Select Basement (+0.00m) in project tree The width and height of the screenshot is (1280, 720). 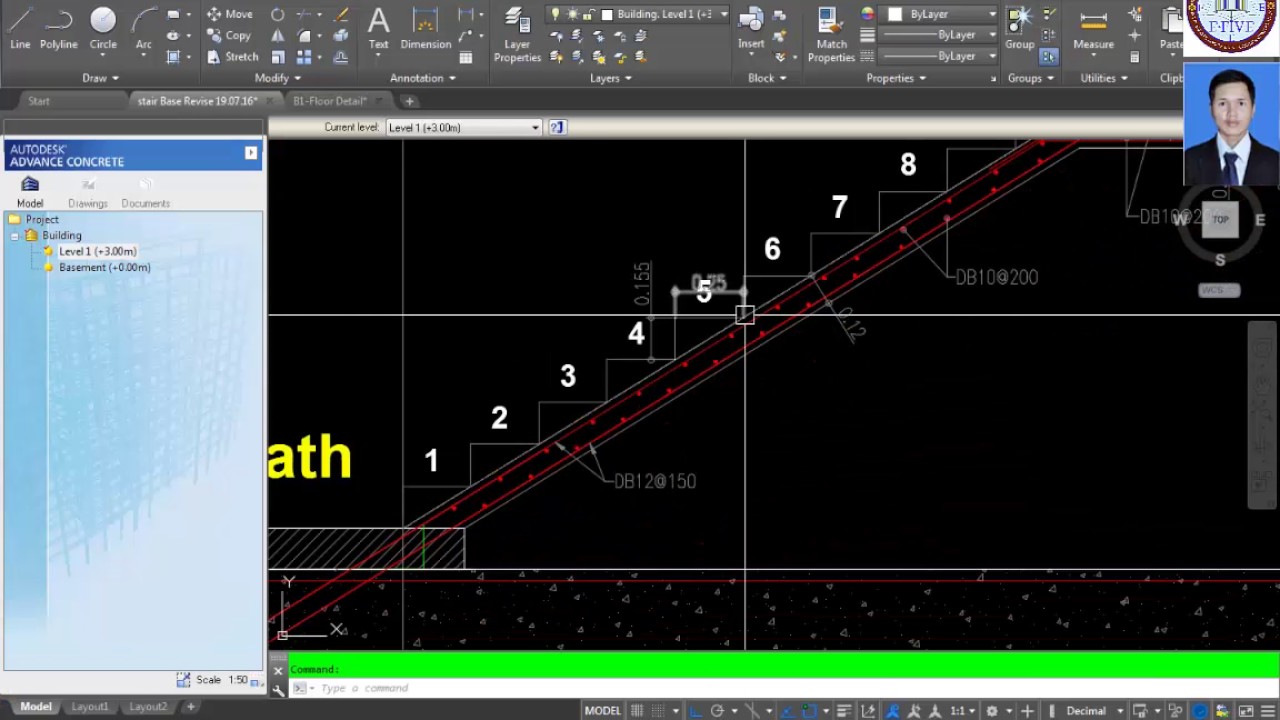(104, 268)
